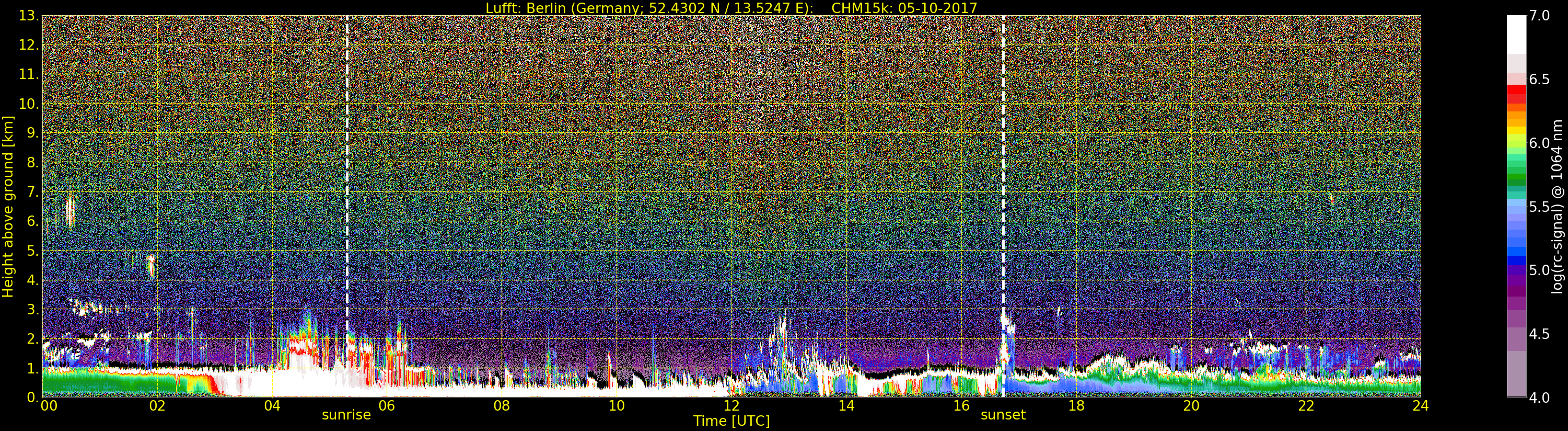Click the height axis tick '9.'
Screen dimensions: 1568x431
pyautogui.click(x=32, y=133)
